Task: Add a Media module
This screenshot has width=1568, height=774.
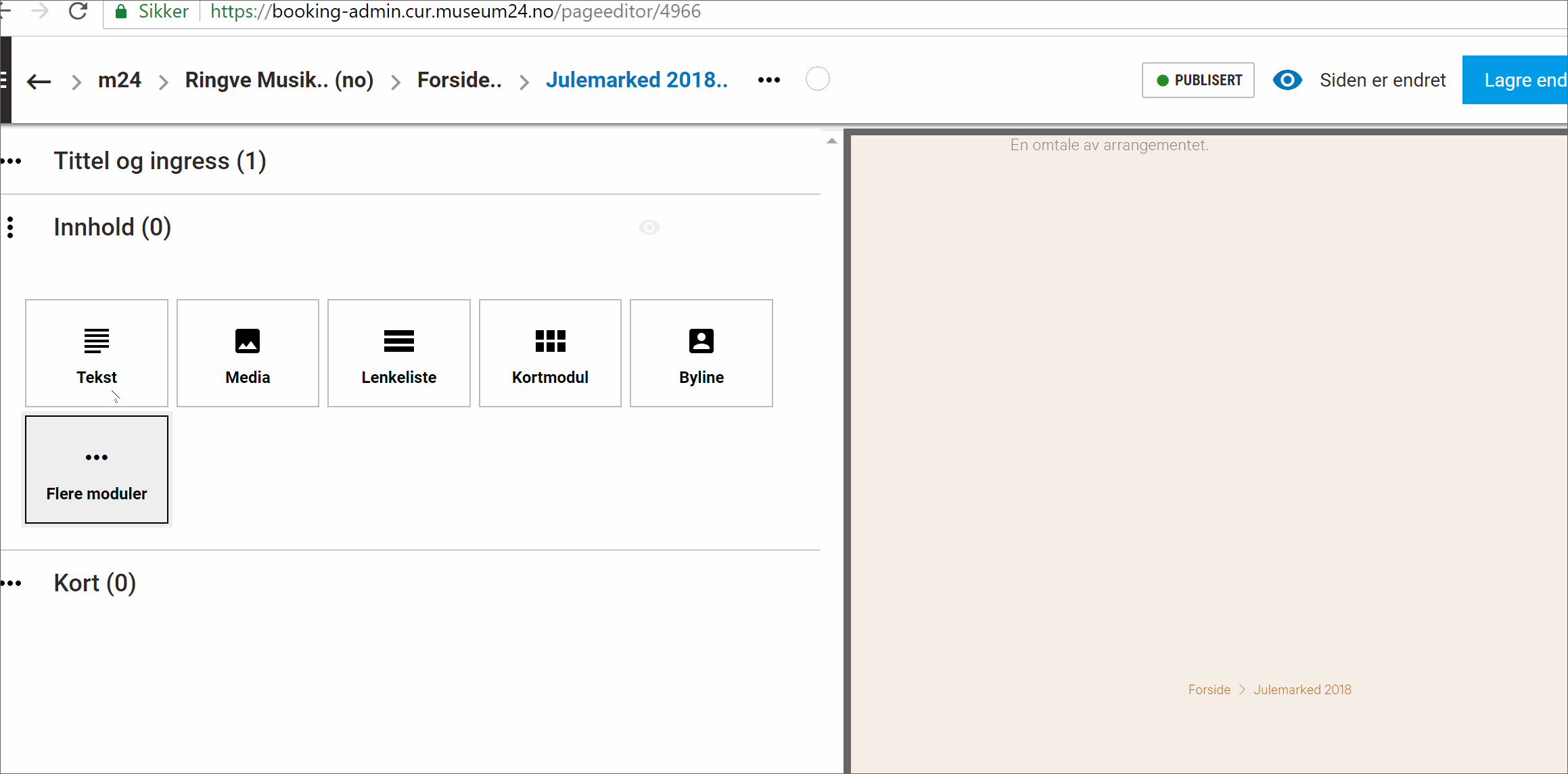Action: point(248,353)
